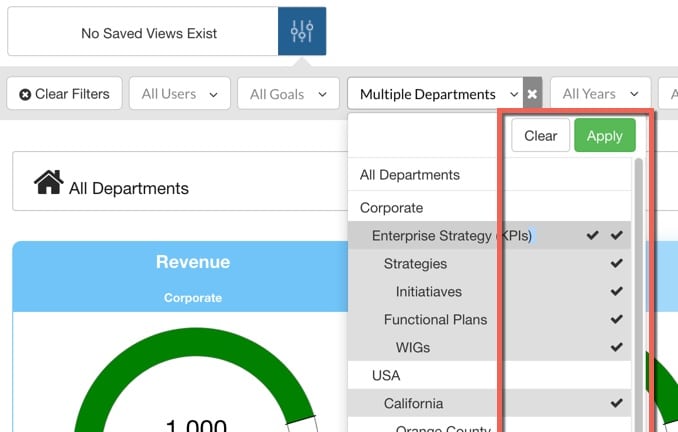Deselect the WIGs department
This screenshot has height=432, width=678.
point(616,348)
